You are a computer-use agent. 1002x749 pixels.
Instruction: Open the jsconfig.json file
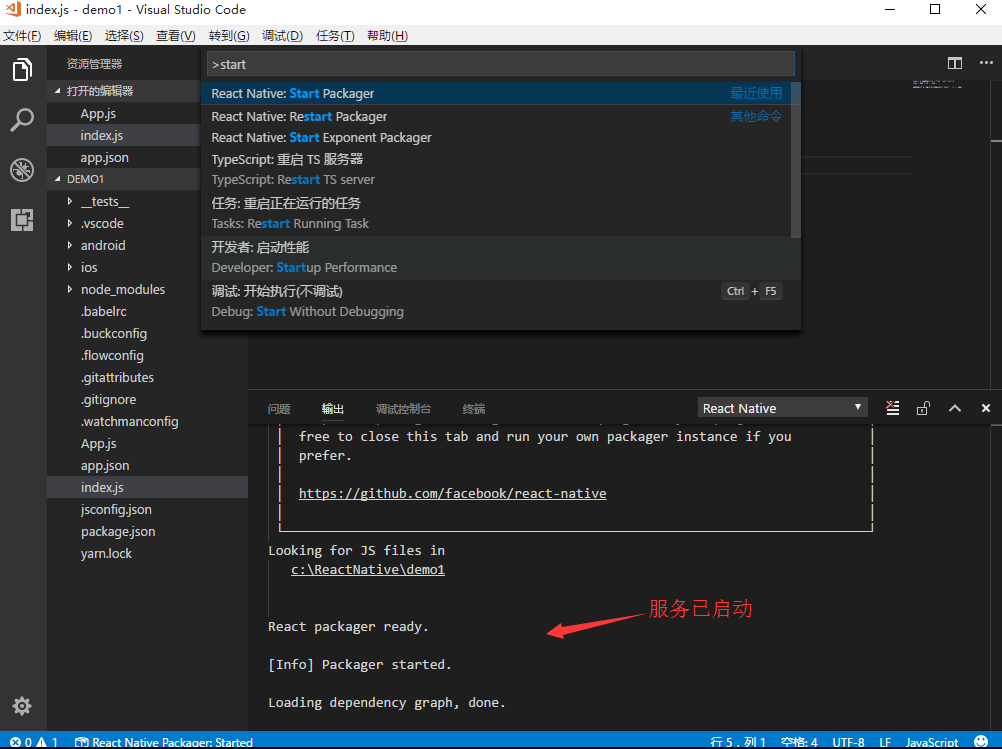point(116,510)
